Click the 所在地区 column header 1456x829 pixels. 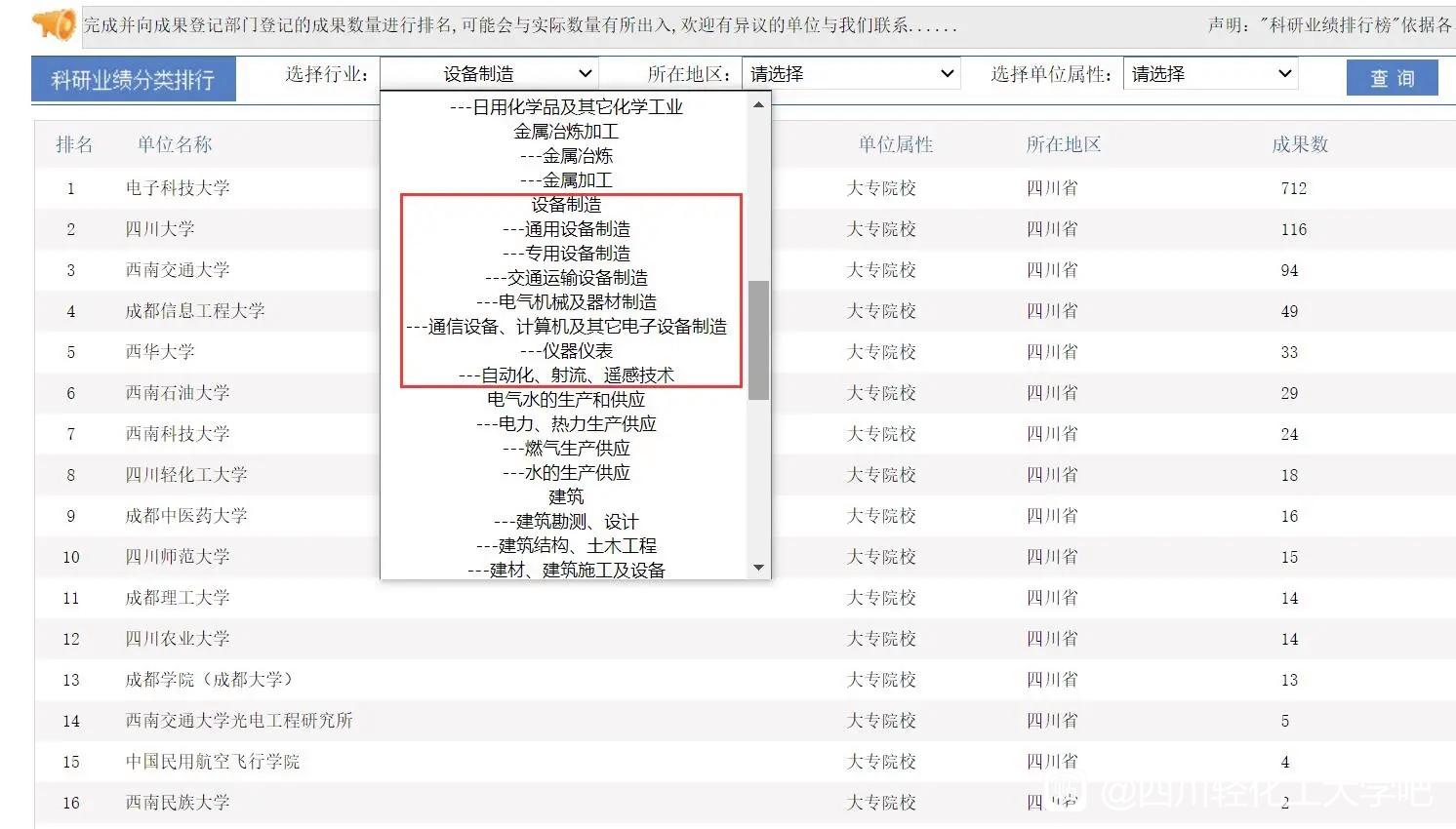click(1064, 144)
